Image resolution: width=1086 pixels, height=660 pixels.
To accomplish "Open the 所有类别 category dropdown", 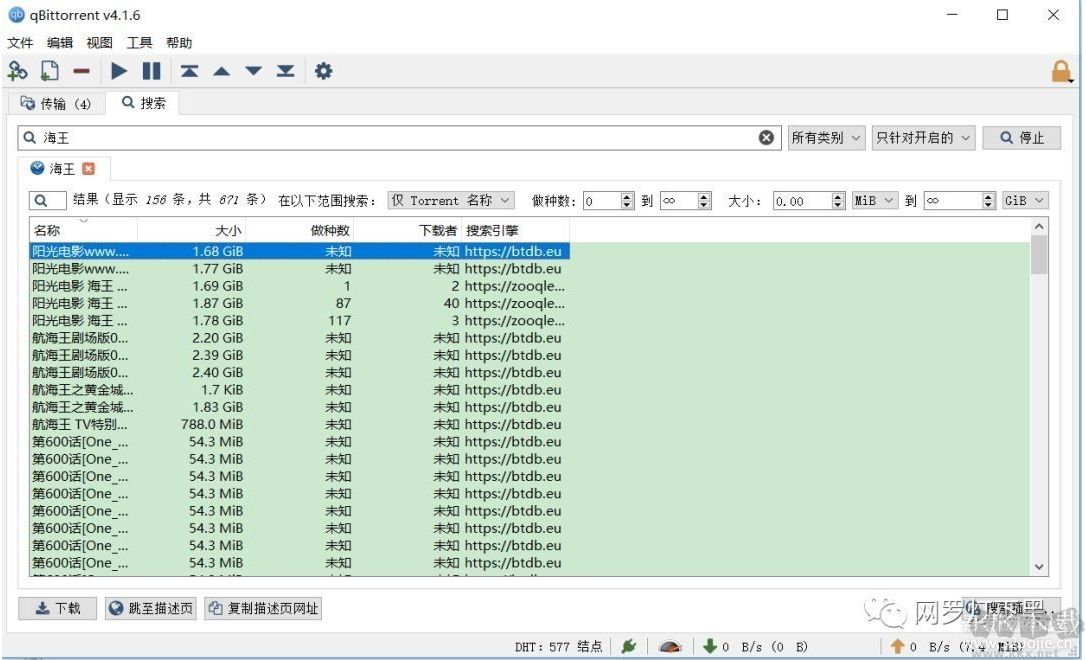I will click(826, 138).
